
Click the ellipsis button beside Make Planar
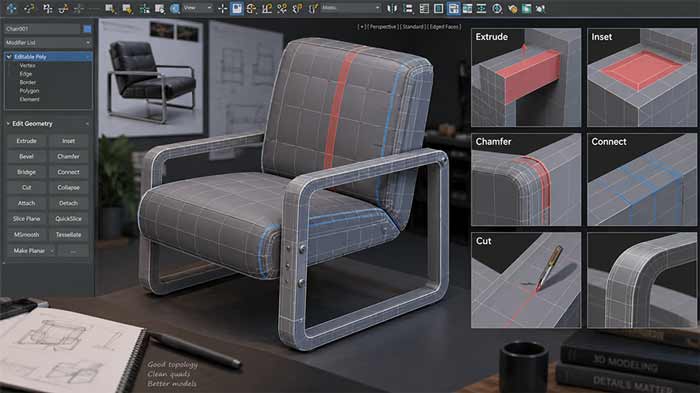point(73,251)
